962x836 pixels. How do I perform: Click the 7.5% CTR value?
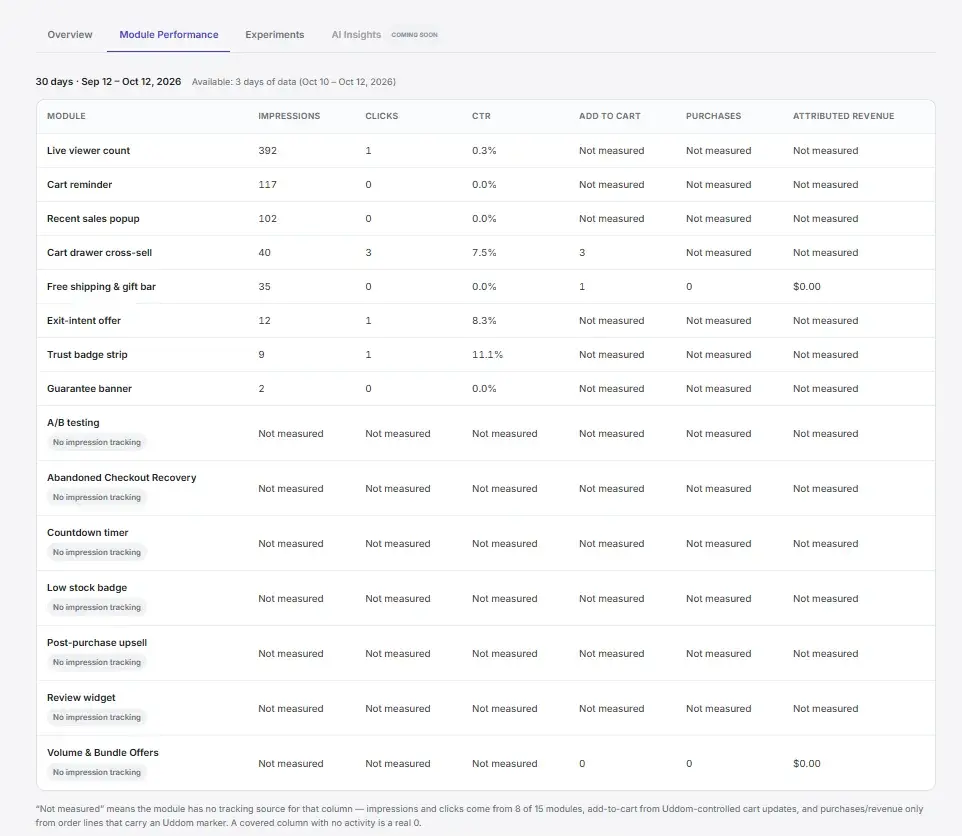click(484, 253)
